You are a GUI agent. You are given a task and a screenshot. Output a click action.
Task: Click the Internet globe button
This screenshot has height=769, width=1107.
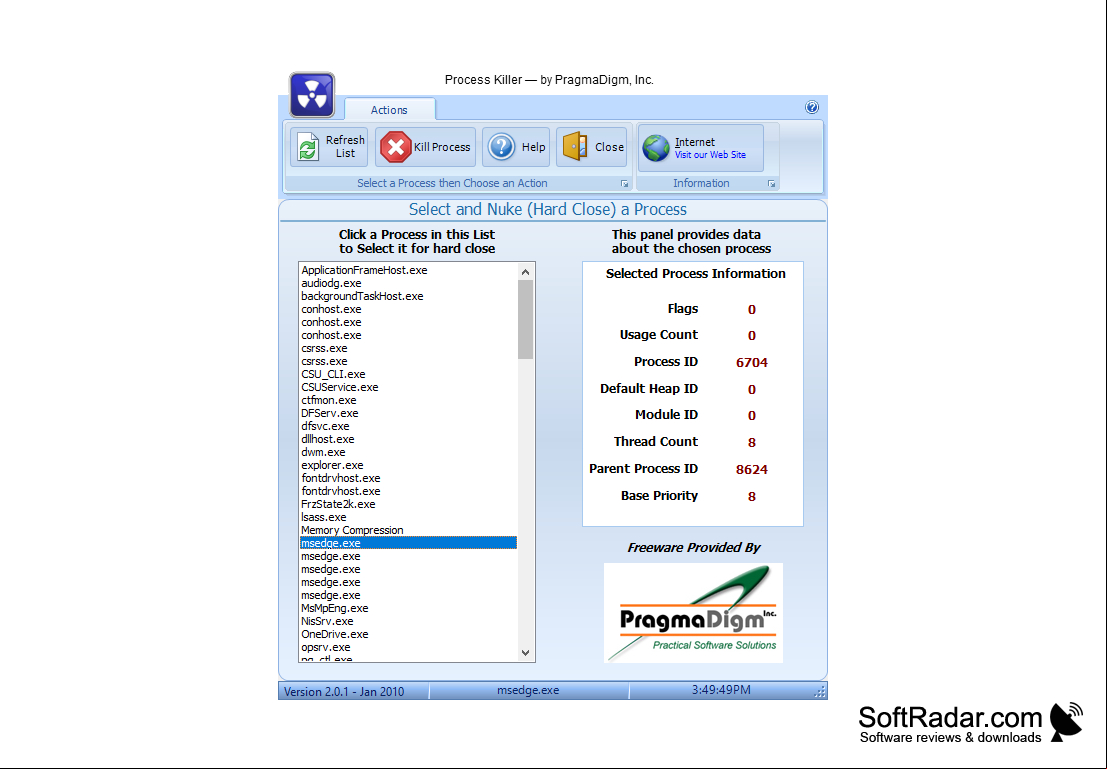700,148
